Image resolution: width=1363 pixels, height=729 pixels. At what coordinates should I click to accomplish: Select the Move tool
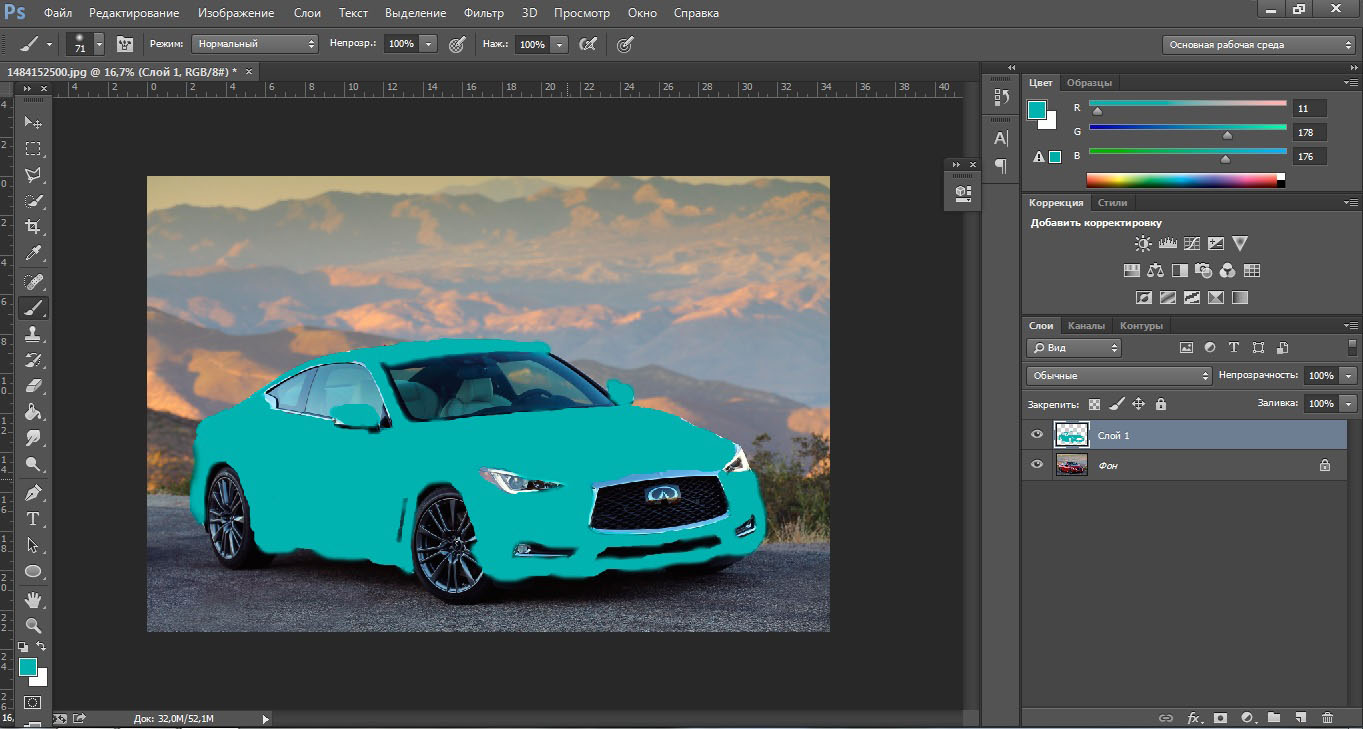click(33, 122)
